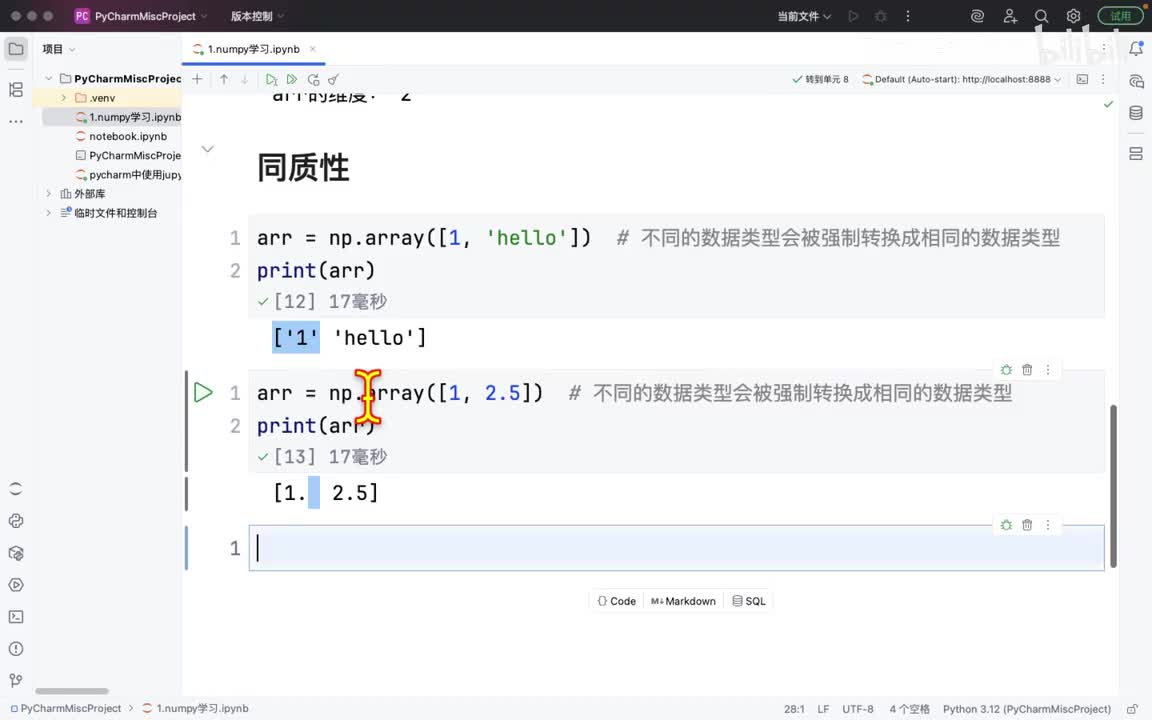Open the Python Console tool window

point(15,521)
